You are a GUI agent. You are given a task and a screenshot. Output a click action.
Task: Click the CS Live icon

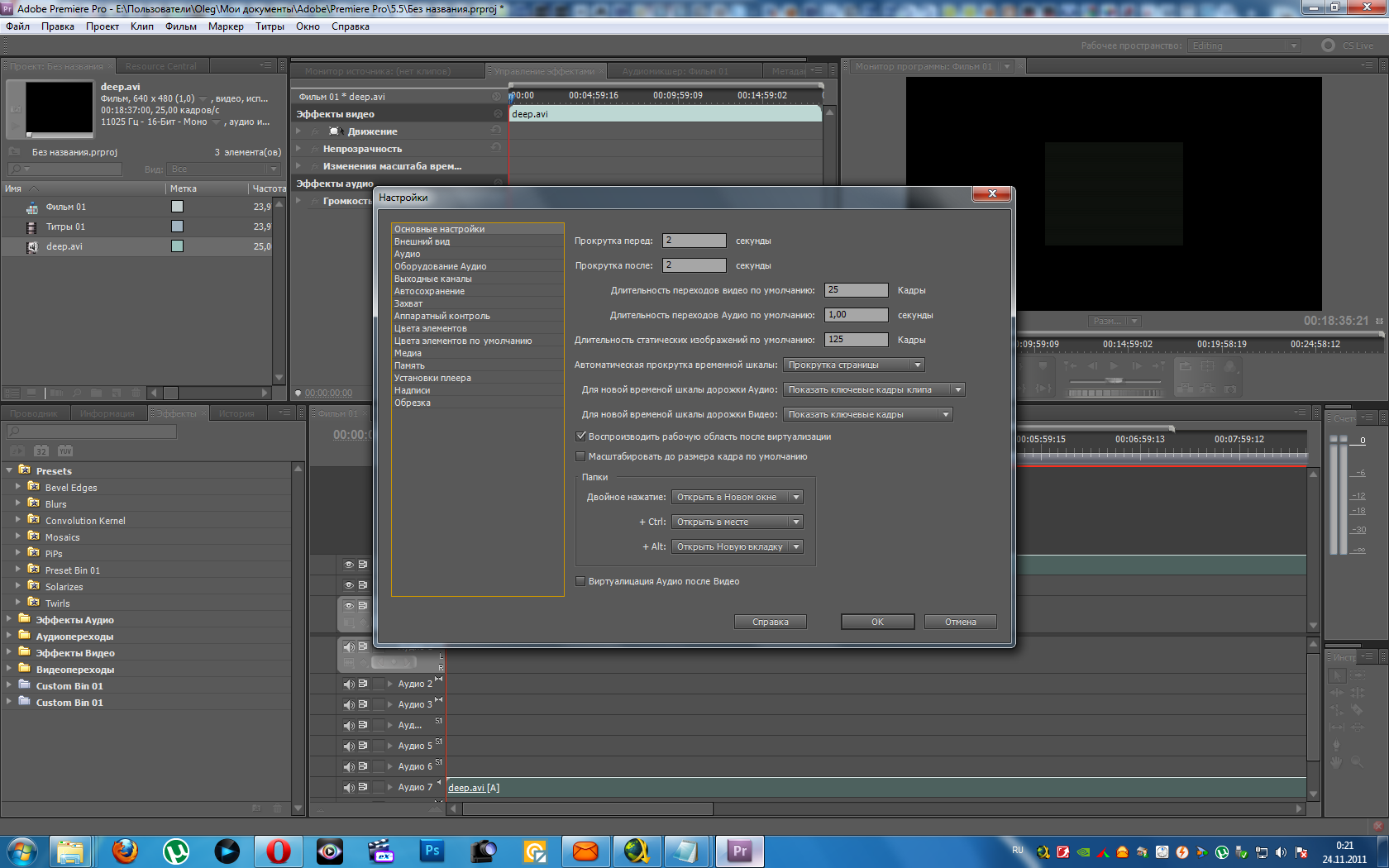tap(1328, 45)
